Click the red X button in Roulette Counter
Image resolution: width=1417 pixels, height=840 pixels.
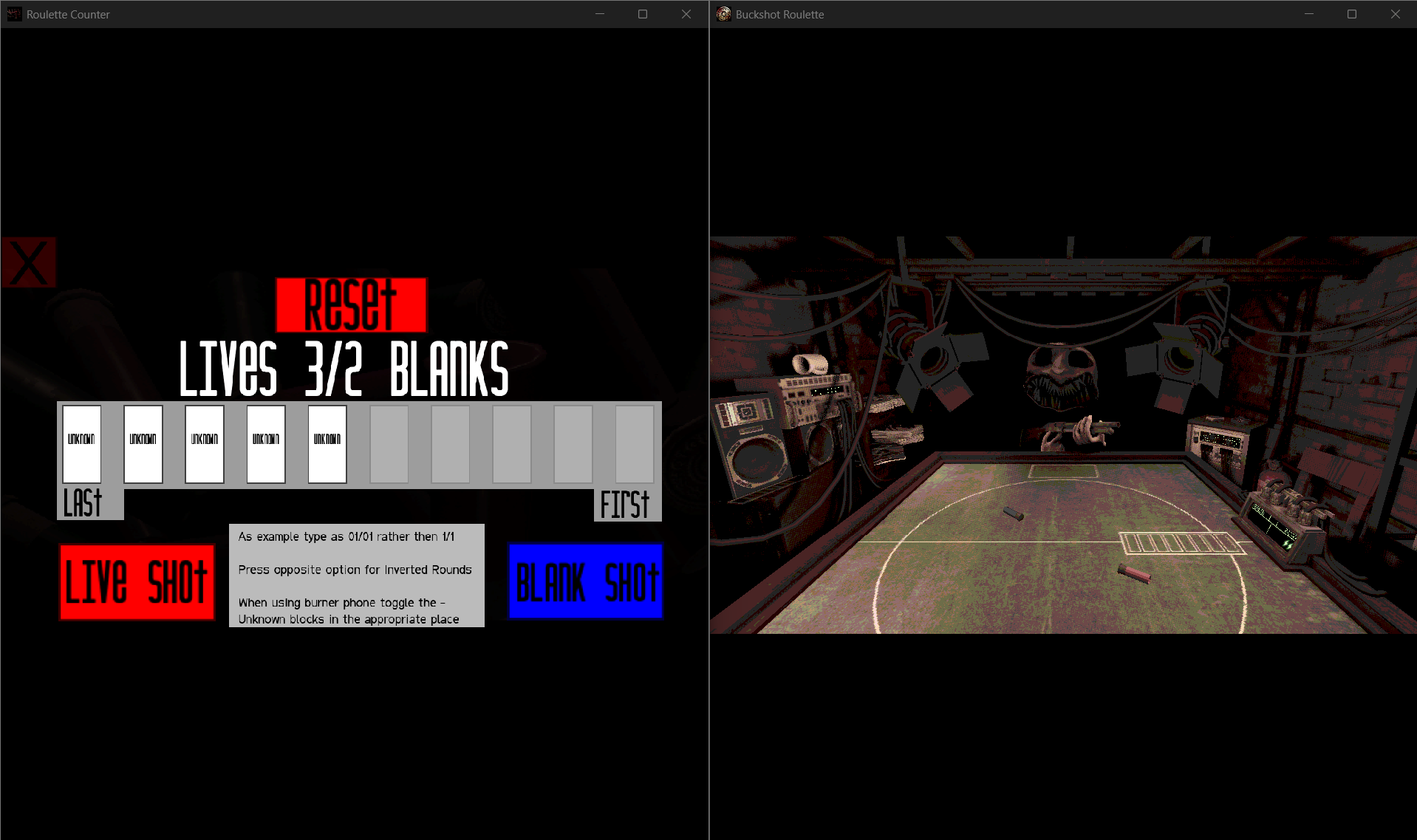pos(29,262)
